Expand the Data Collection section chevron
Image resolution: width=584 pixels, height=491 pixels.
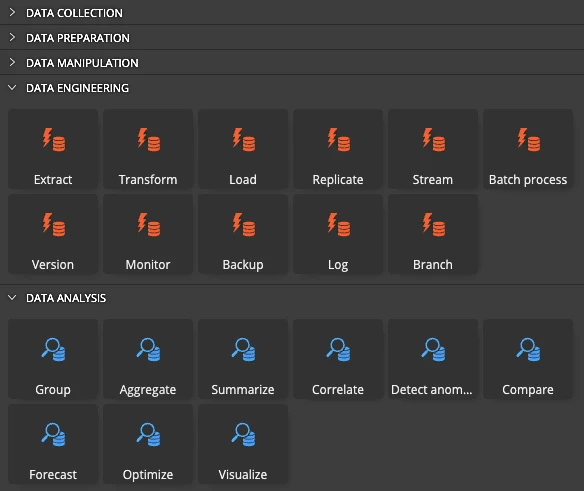(12, 13)
